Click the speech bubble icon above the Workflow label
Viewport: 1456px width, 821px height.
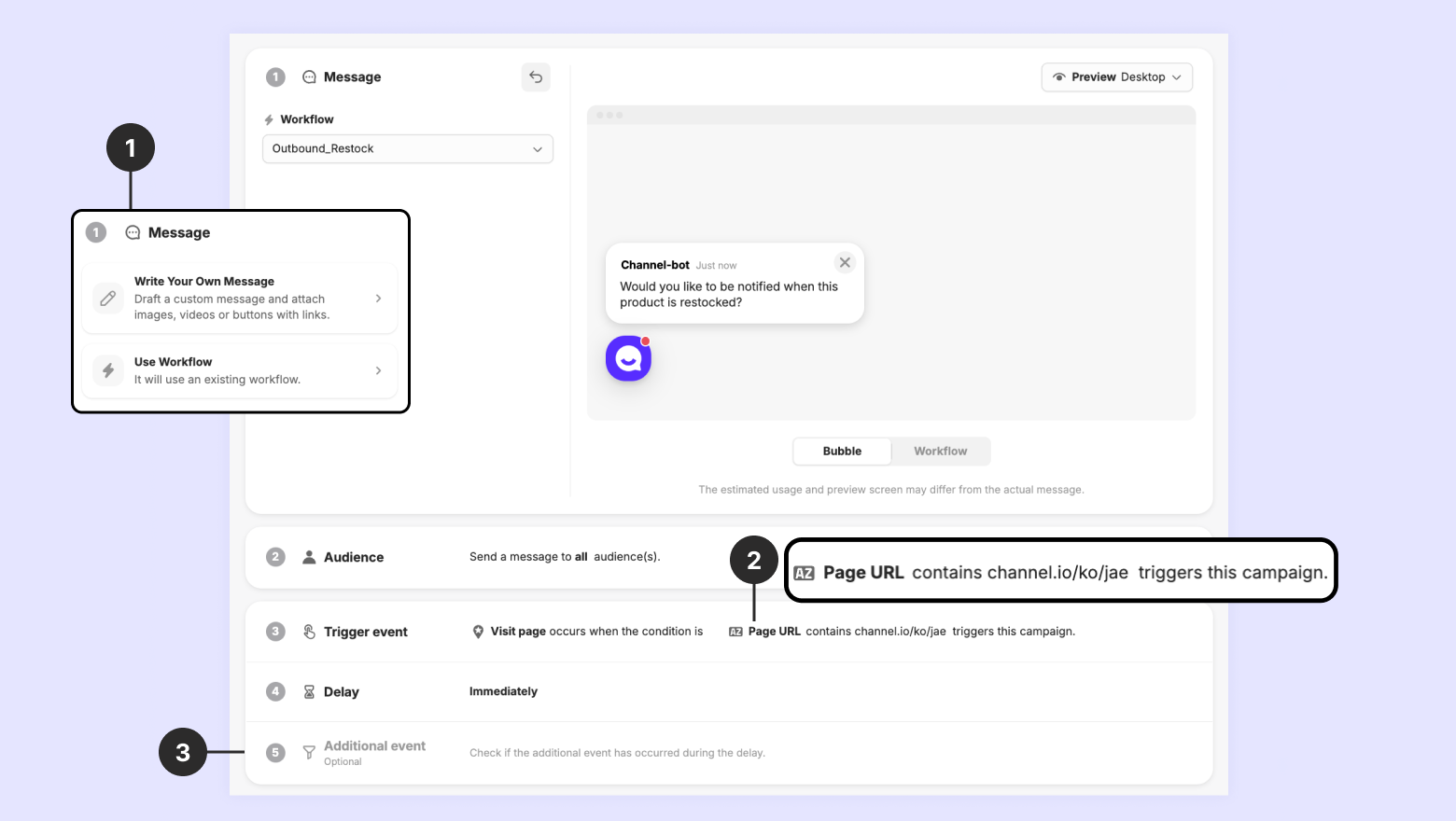(309, 77)
